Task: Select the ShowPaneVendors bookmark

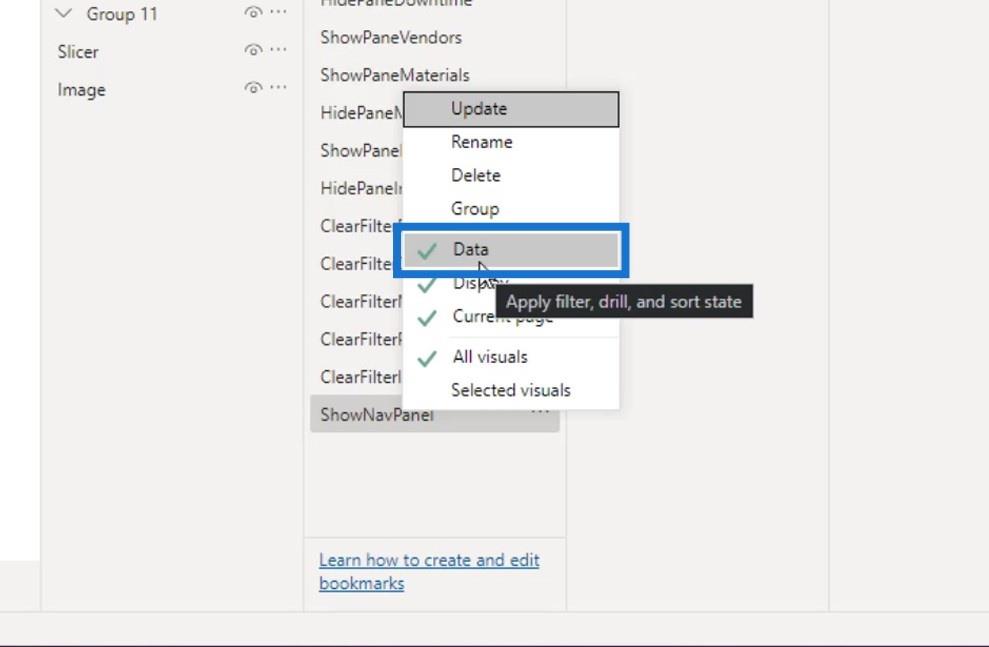Action: [391, 38]
